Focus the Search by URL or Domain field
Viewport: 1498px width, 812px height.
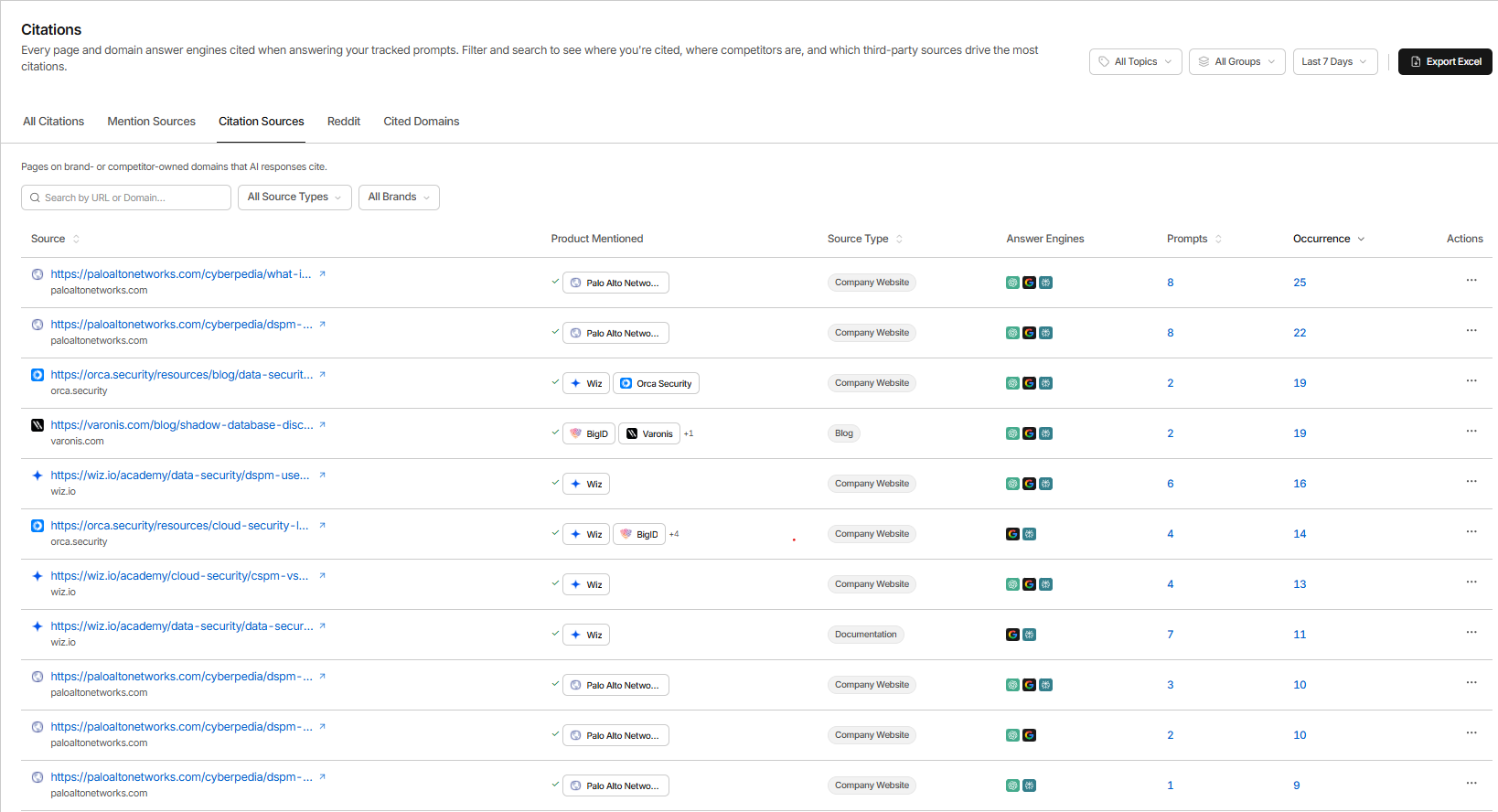pos(126,198)
